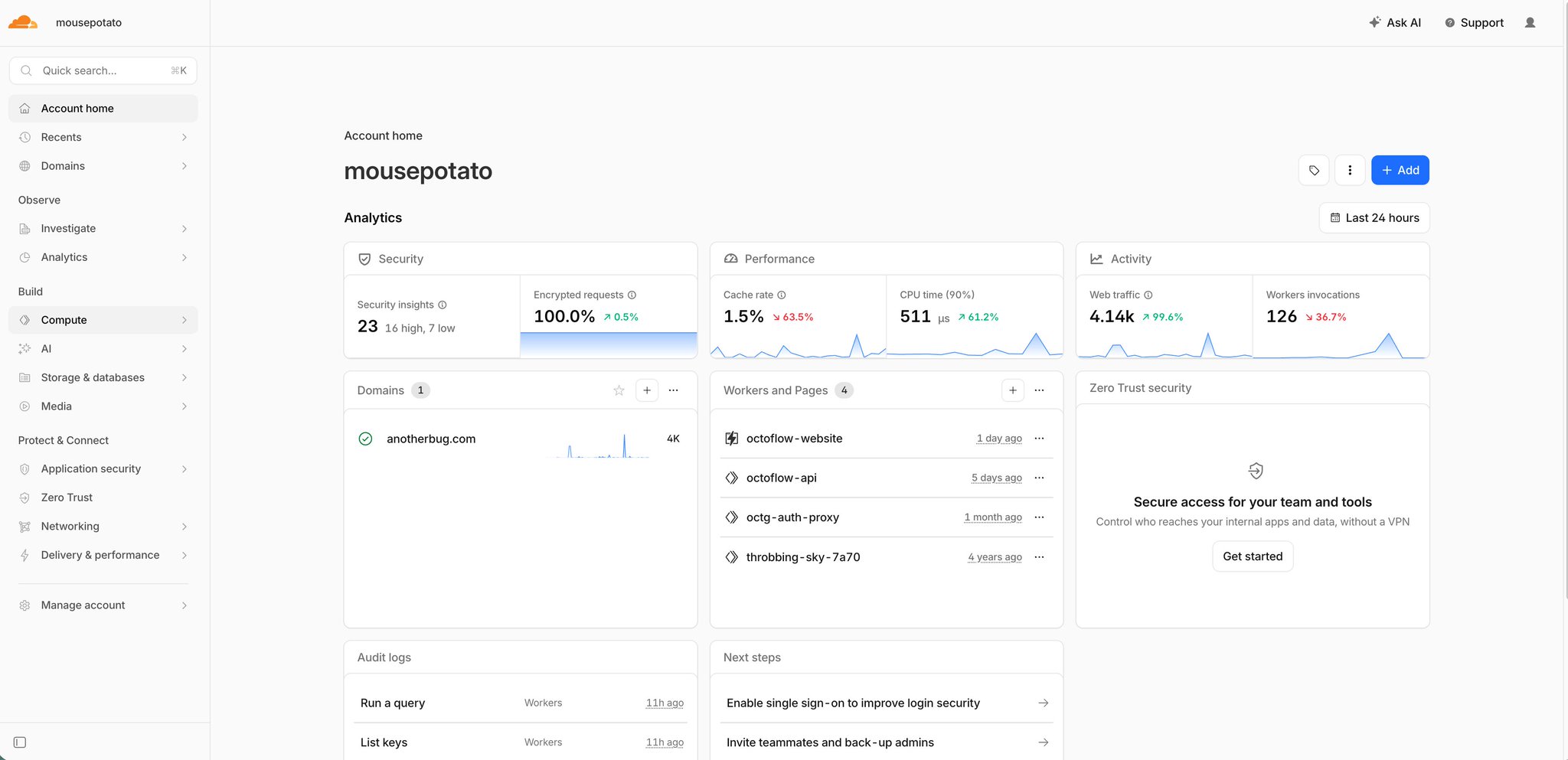Viewport: 1568px width, 760px height.
Task: Open the vertical three-dot account menu
Action: tap(1350, 170)
